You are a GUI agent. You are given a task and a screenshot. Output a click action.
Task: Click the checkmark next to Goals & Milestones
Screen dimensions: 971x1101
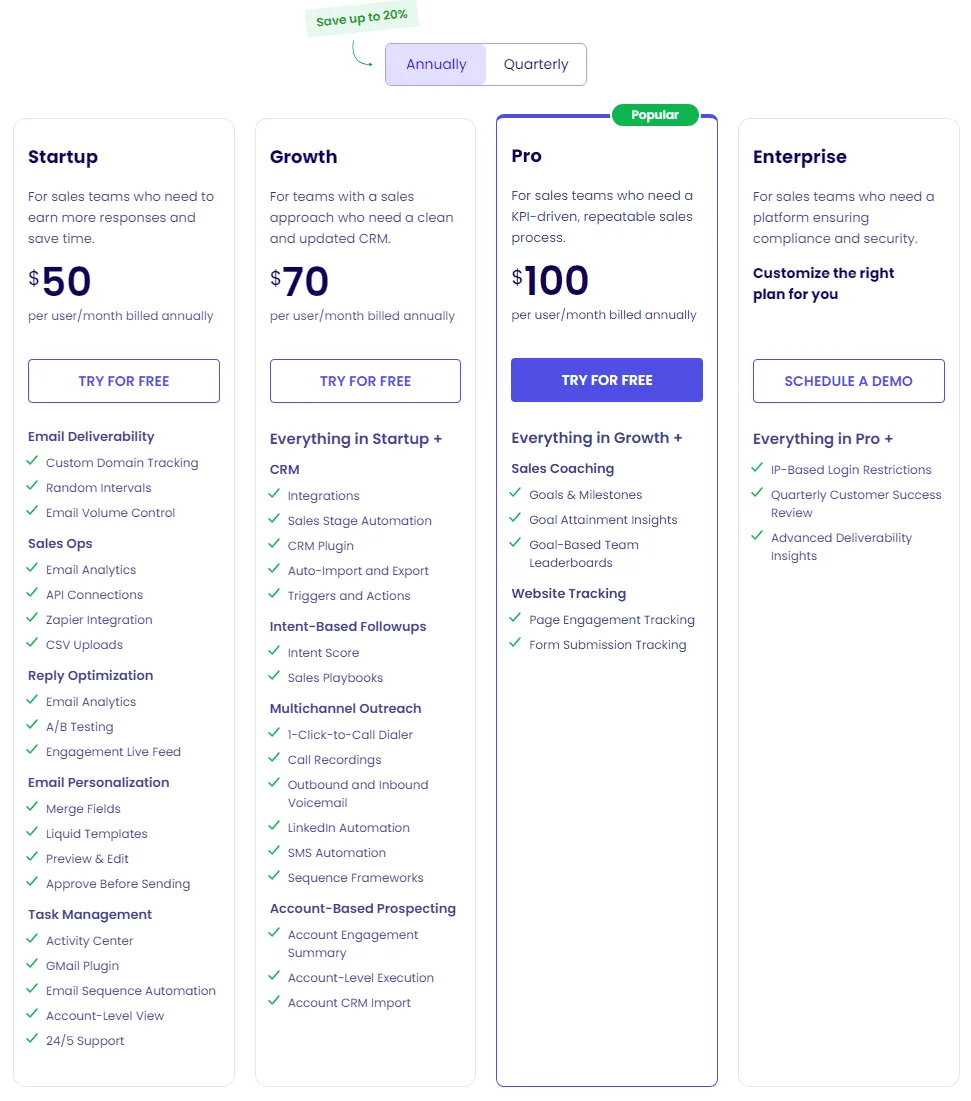(x=516, y=494)
